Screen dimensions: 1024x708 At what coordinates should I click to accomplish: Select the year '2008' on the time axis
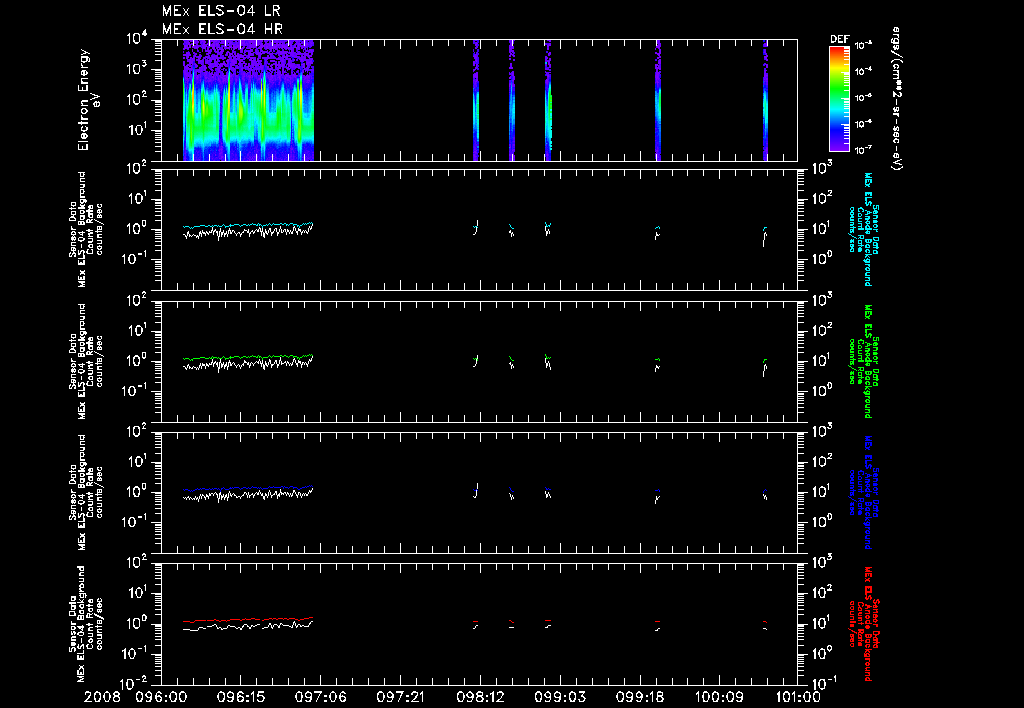click(x=102, y=698)
